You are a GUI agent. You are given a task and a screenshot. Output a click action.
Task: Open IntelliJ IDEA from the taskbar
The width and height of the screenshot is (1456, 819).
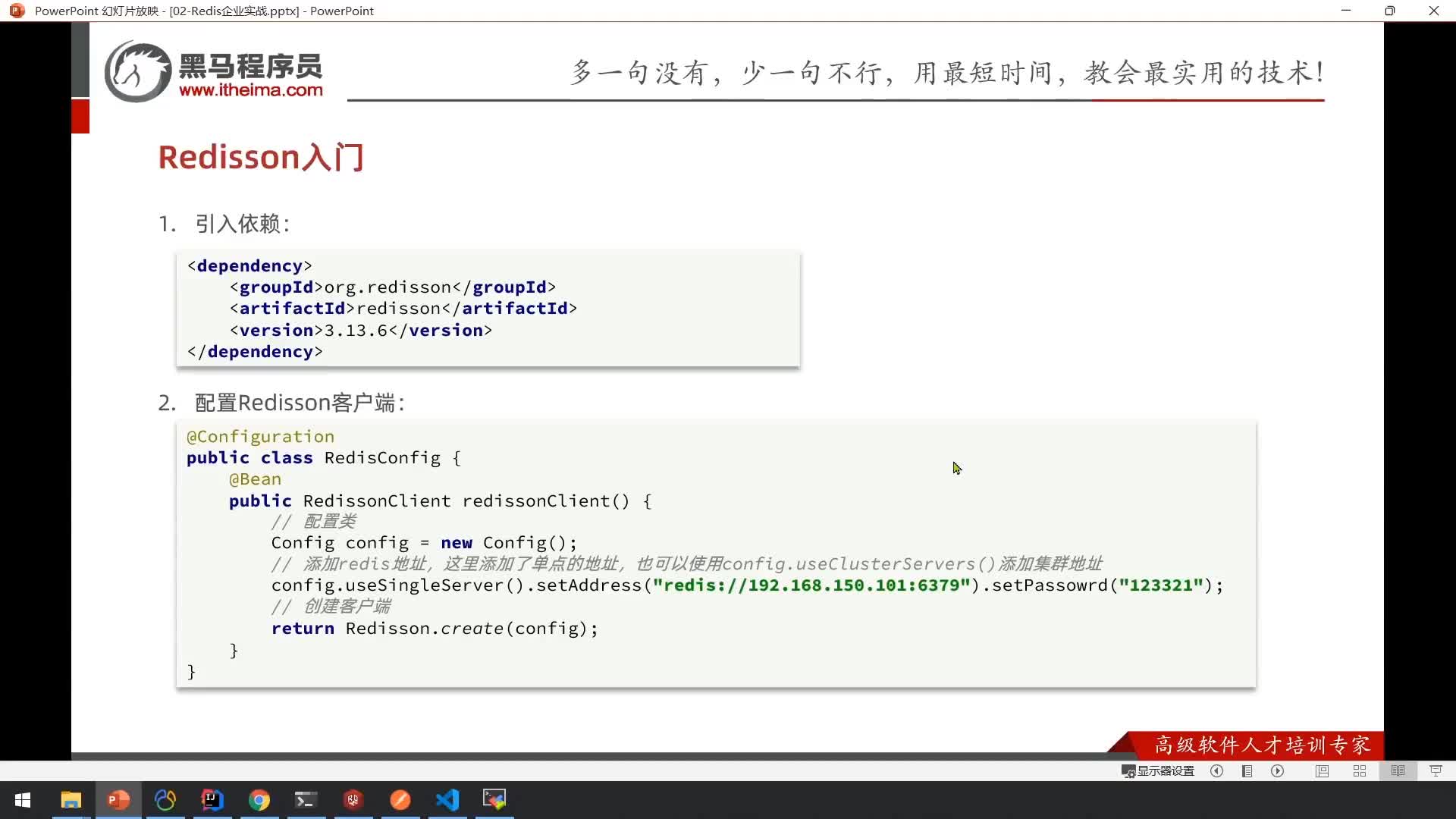coord(212,800)
